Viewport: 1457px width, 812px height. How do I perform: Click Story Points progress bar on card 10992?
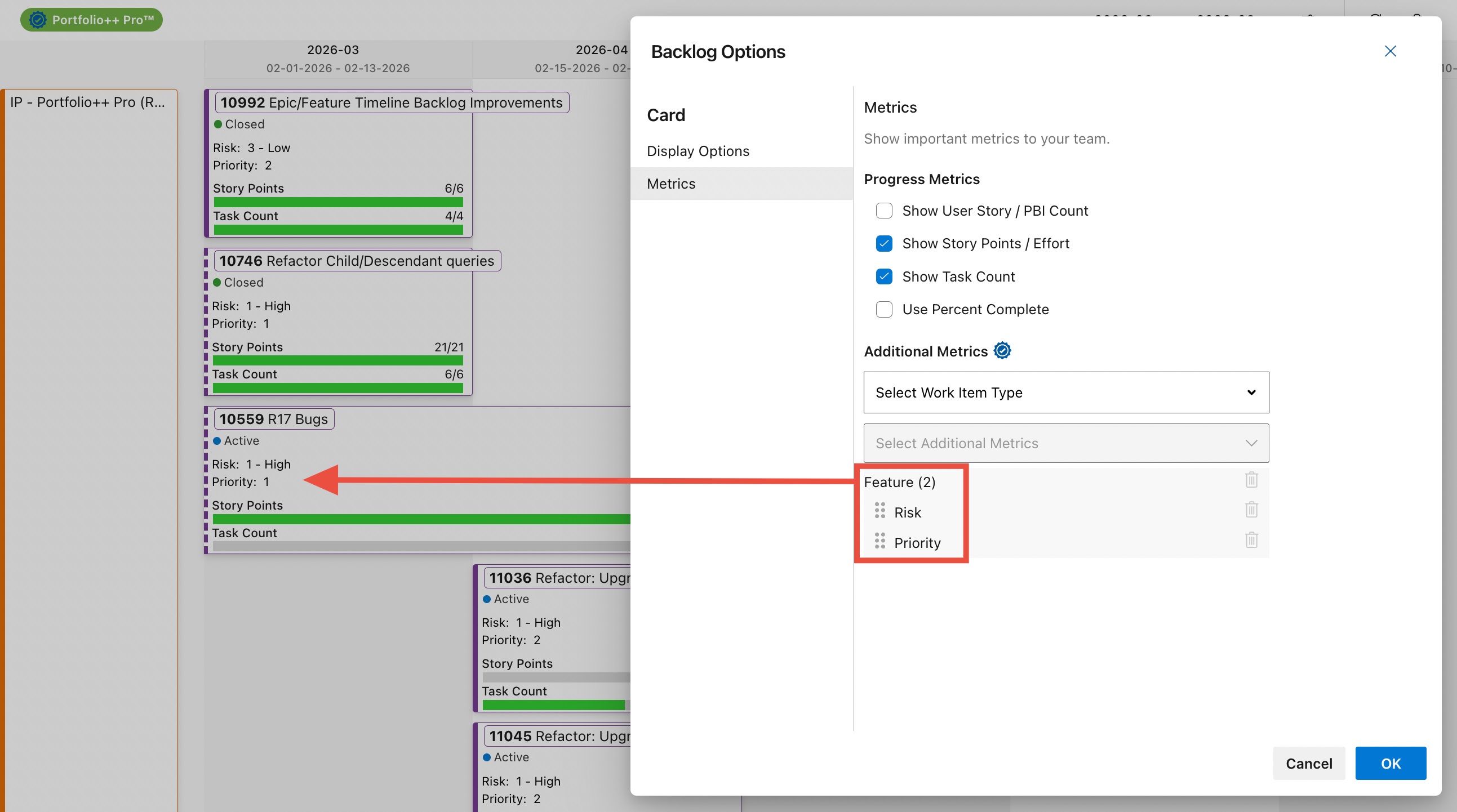coord(337,202)
